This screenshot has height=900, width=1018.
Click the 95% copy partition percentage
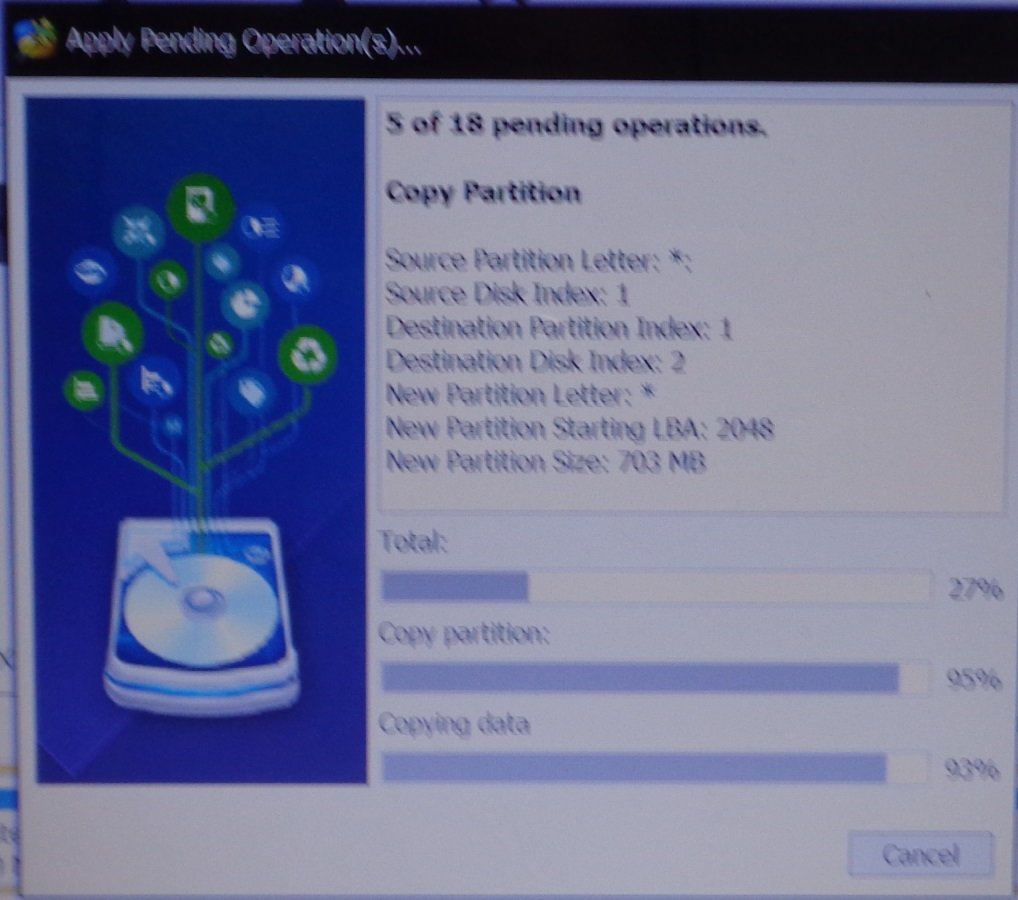[x=973, y=679]
